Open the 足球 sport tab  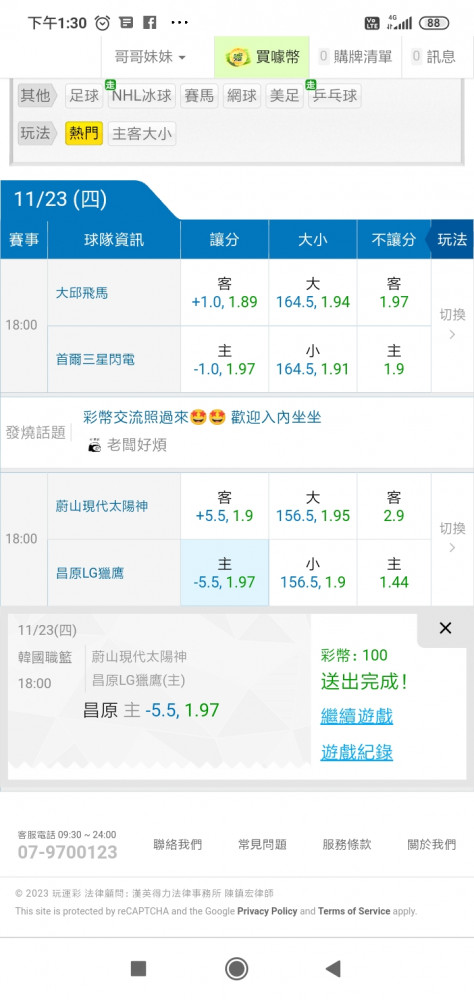(x=84, y=96)
